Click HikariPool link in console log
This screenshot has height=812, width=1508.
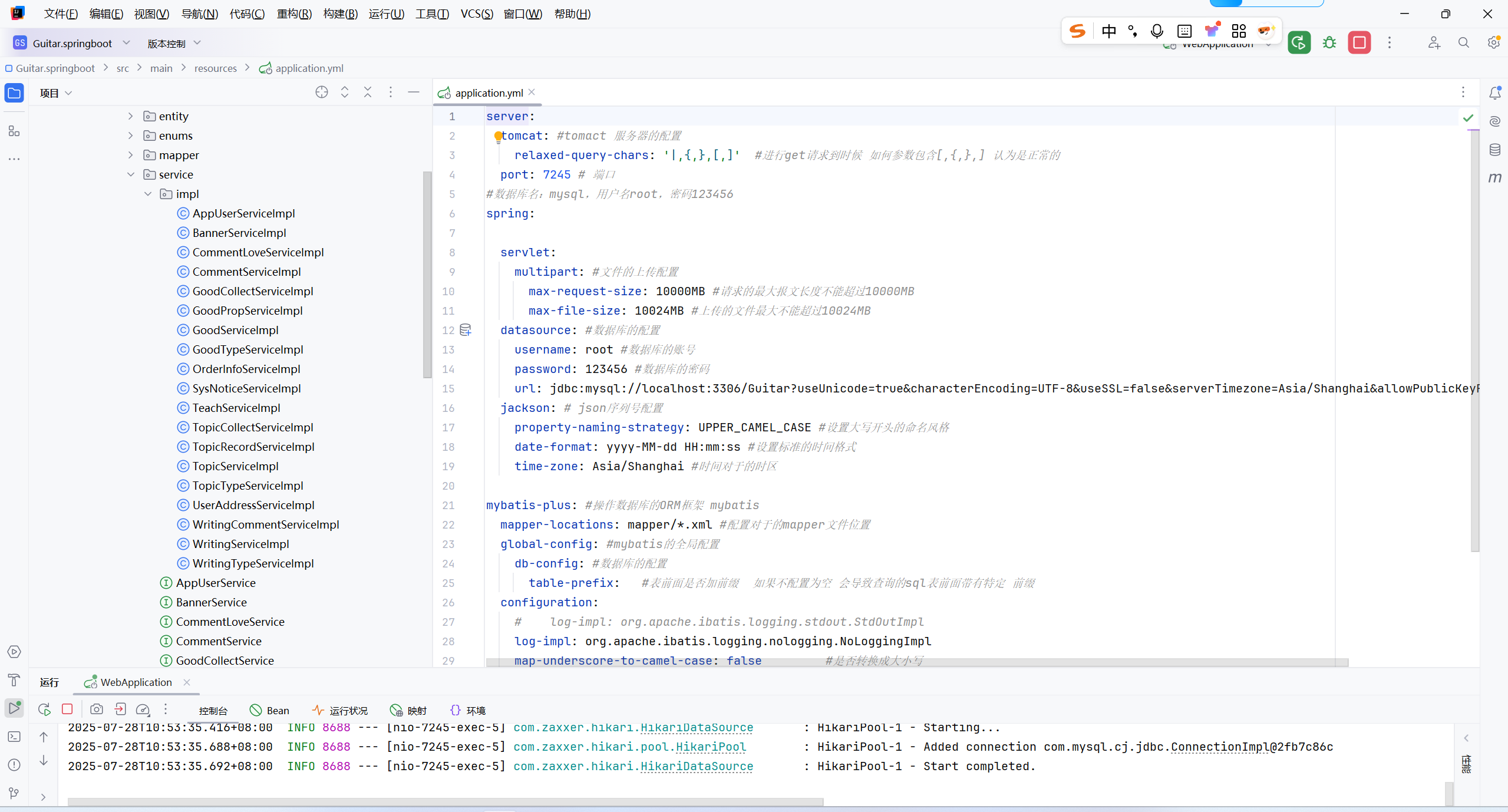(711, 747)
